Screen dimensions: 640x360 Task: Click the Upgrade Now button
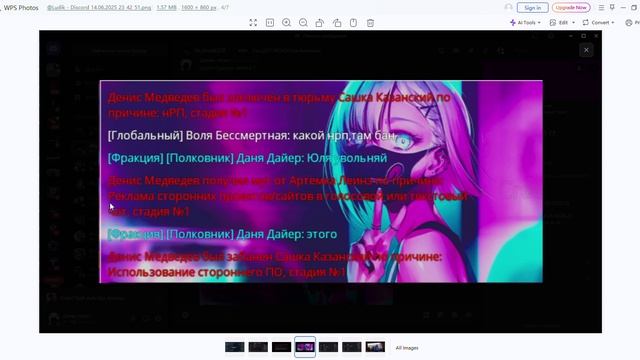(x=571, y=8)
